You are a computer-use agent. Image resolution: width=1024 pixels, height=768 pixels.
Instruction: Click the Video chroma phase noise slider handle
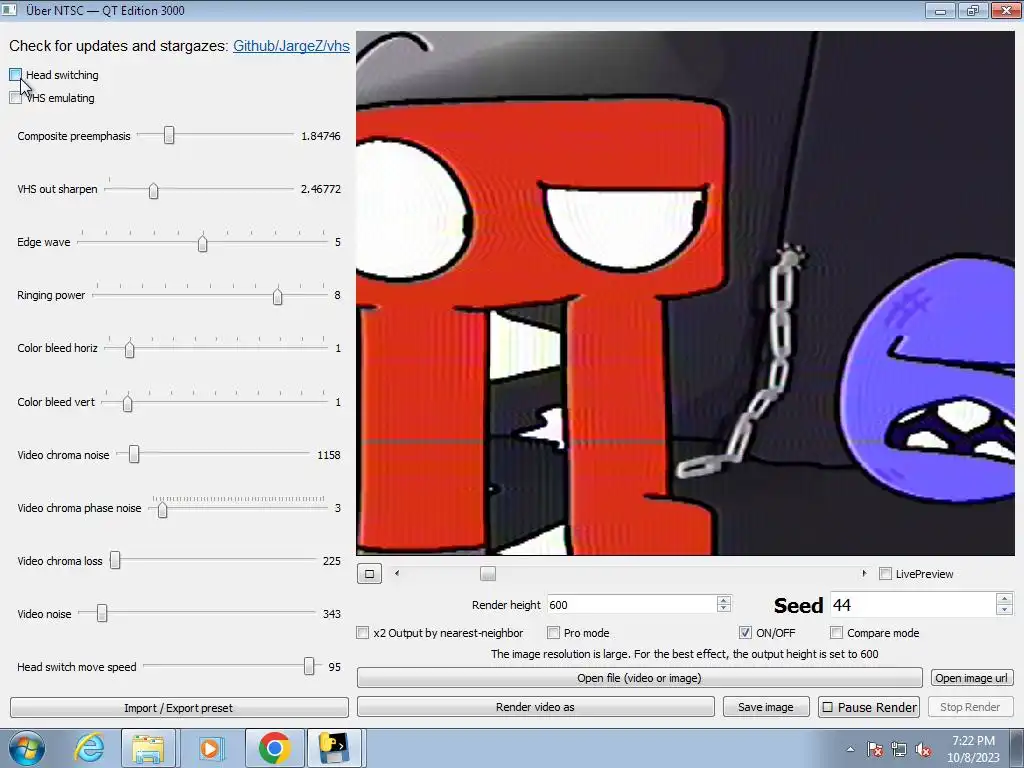(x=163, y=508)
